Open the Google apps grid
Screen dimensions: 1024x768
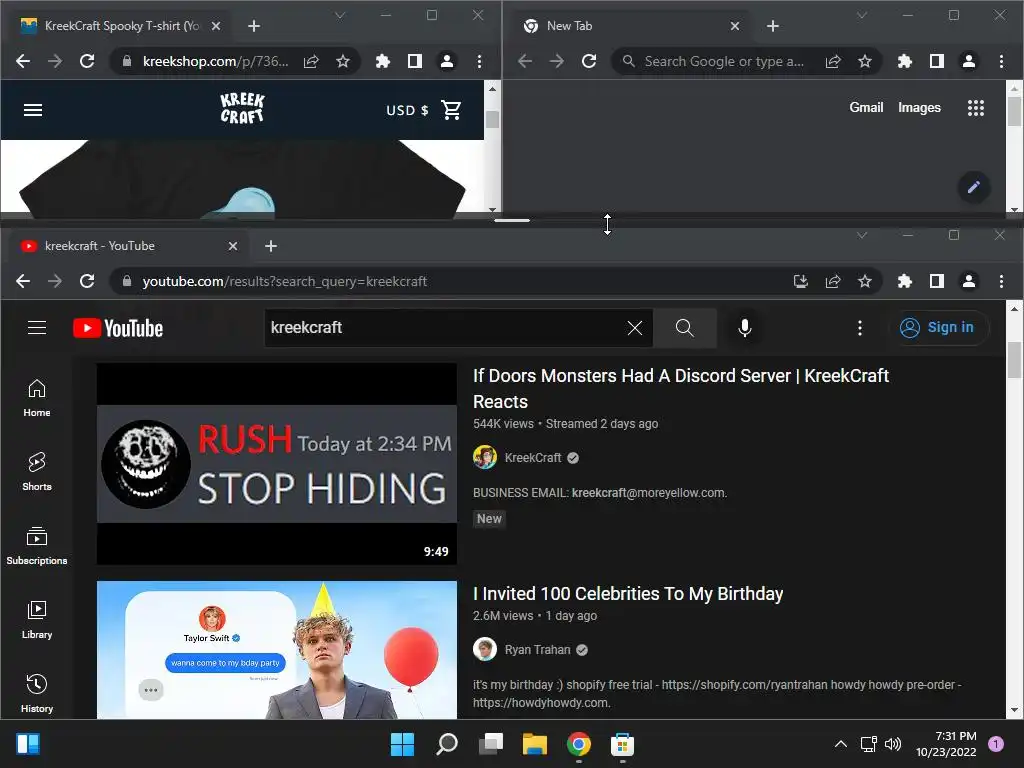pyautogui.click(x=976, y=108)
